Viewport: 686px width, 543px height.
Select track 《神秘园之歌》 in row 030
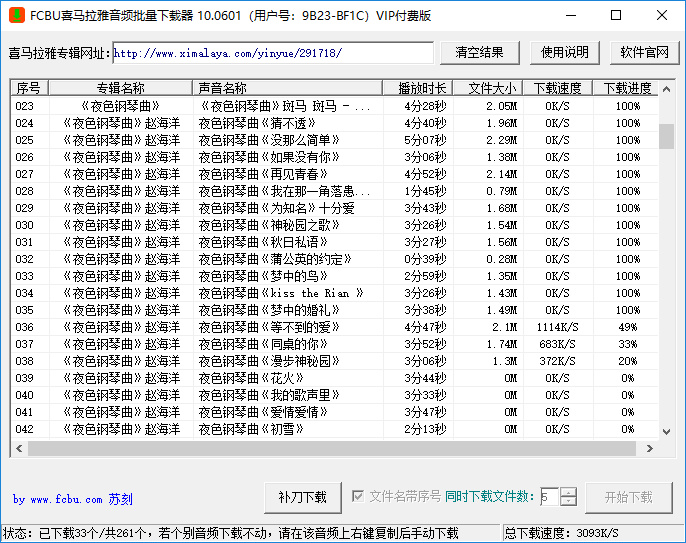click(x=269, y=225)
